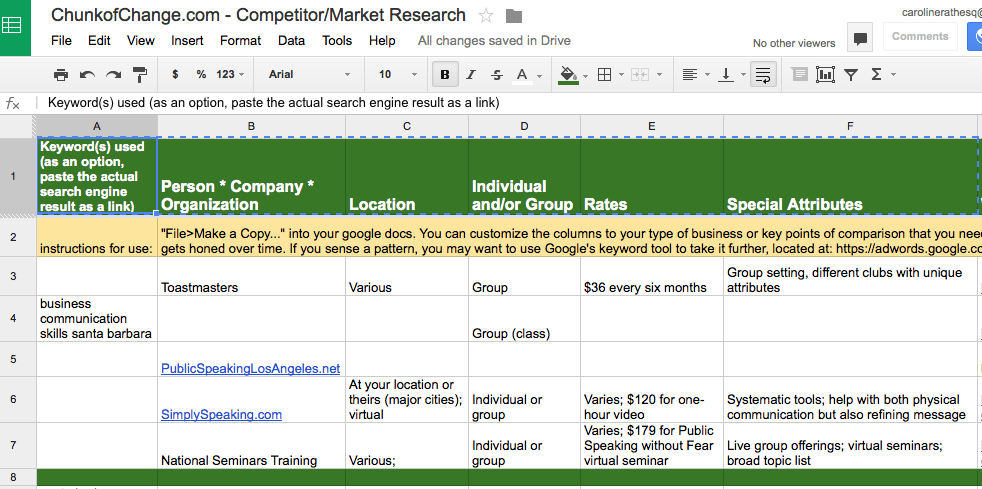Expand the horizontal align dropdown arrow
The width and height of the screenshot is (982, 489).
707,75
